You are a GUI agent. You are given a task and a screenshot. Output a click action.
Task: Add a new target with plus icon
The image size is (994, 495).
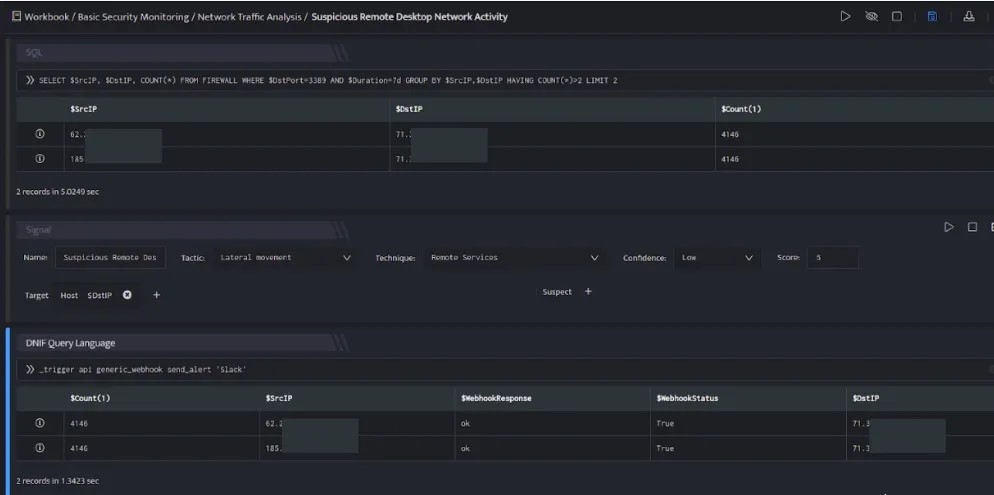tap(157, 295)
